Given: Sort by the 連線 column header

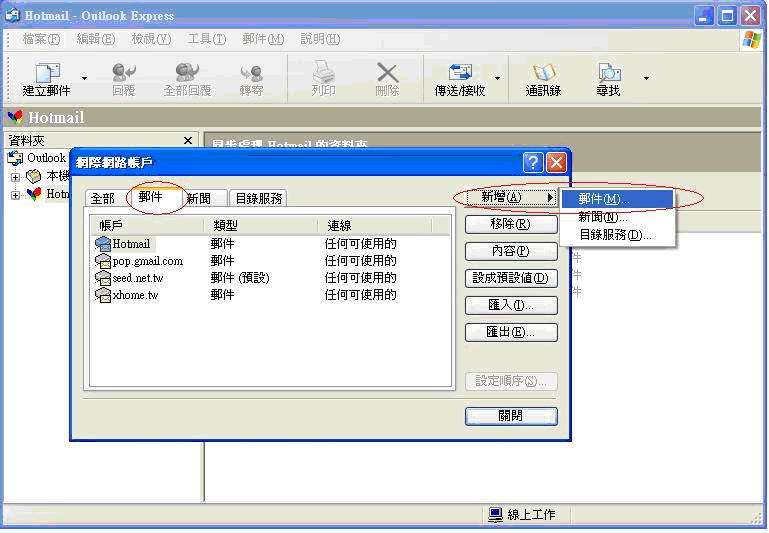Looking at the screenshot, I should point(375,226).
